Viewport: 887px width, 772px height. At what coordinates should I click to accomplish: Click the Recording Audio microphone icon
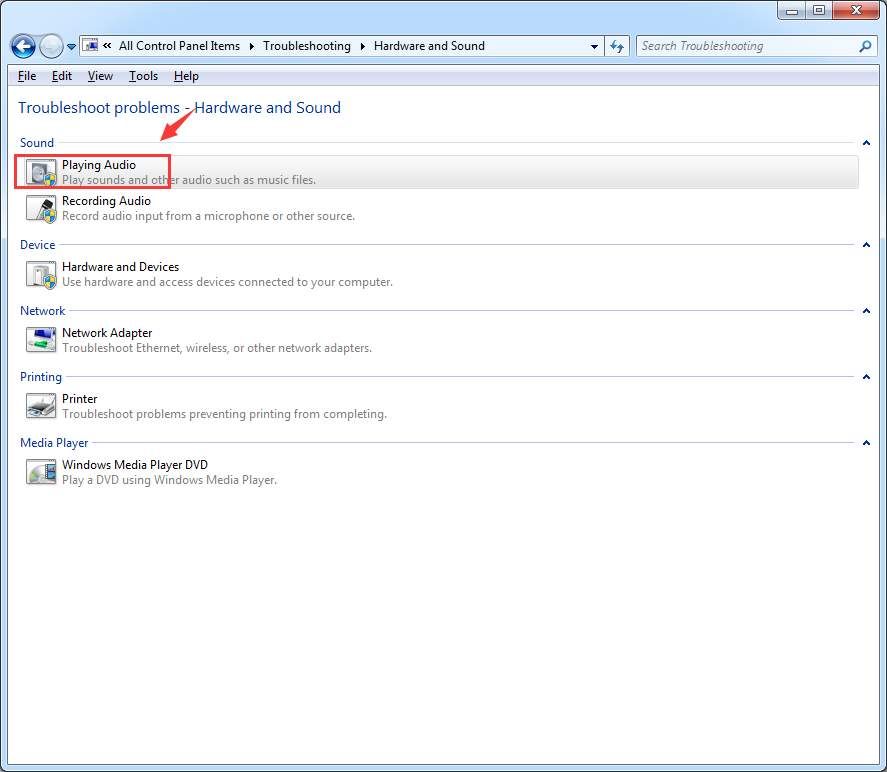pos(41,208)
